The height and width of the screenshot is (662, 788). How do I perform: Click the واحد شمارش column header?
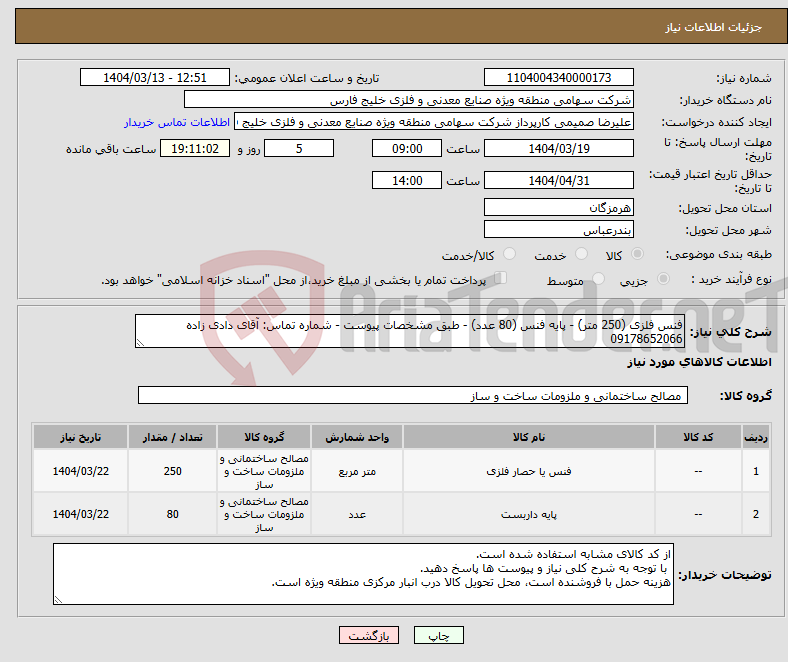pos(357,437)
